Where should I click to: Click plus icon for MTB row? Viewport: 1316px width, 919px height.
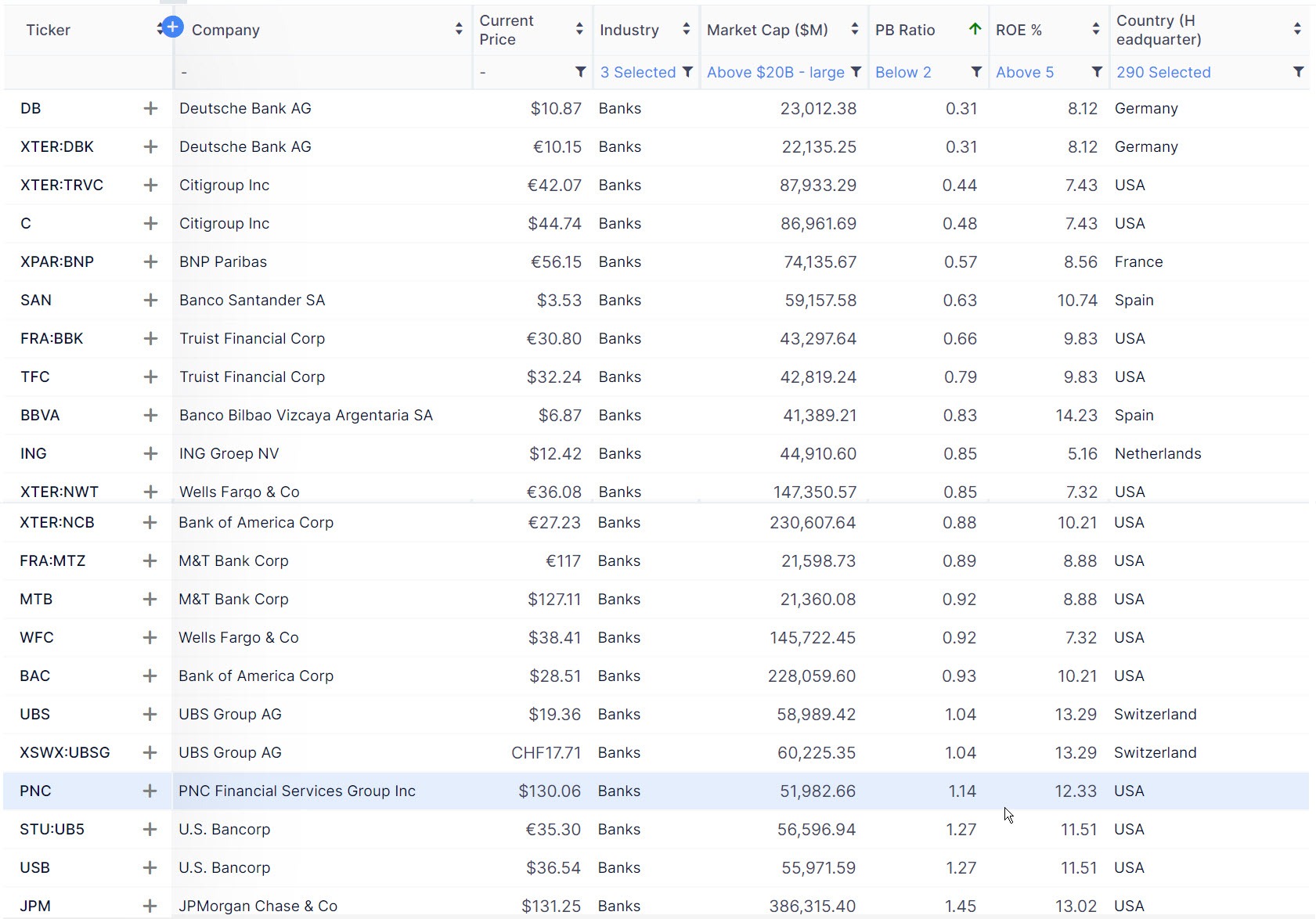coord(150,600)
